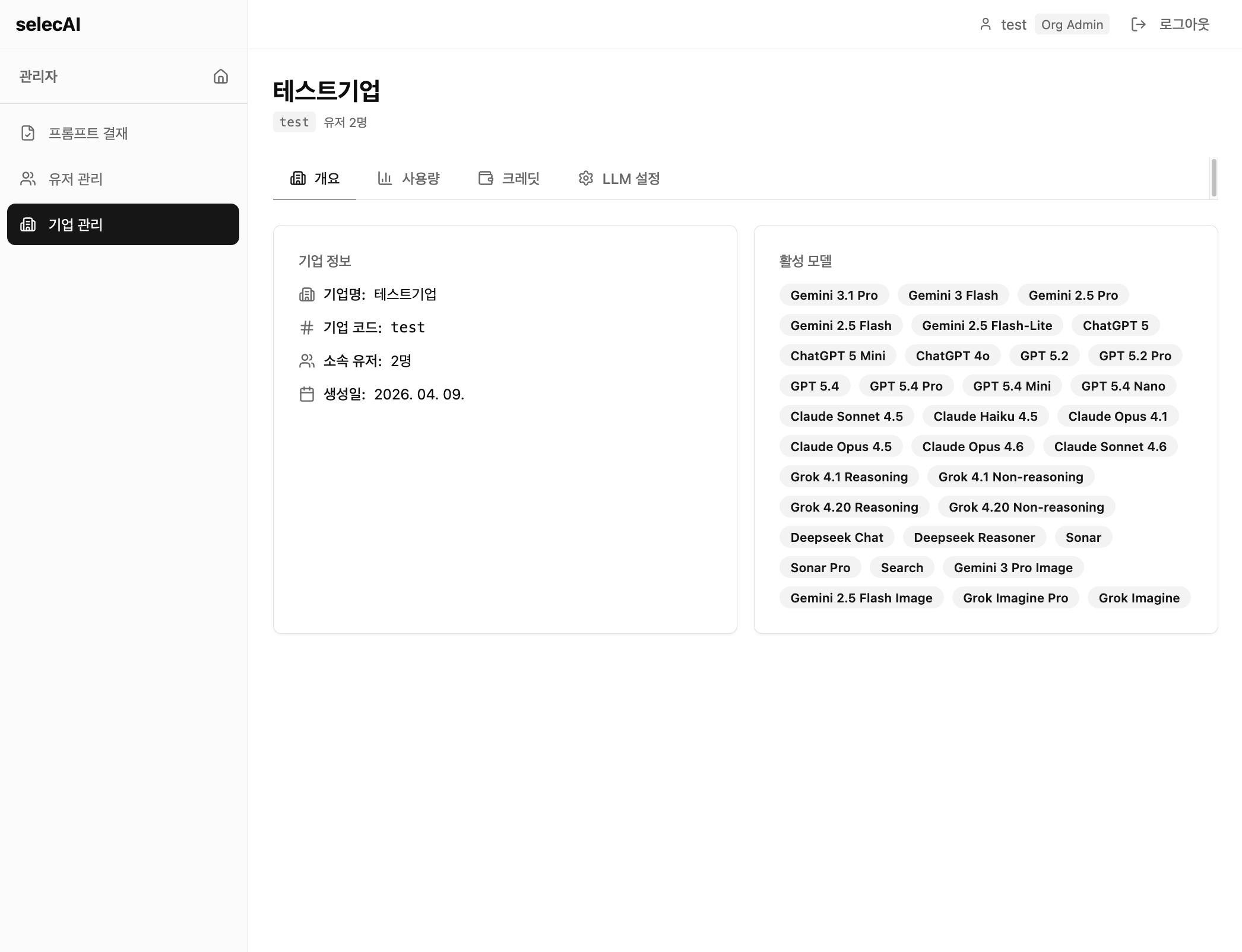Switch to the 크레딧 tab

[509, 179]
